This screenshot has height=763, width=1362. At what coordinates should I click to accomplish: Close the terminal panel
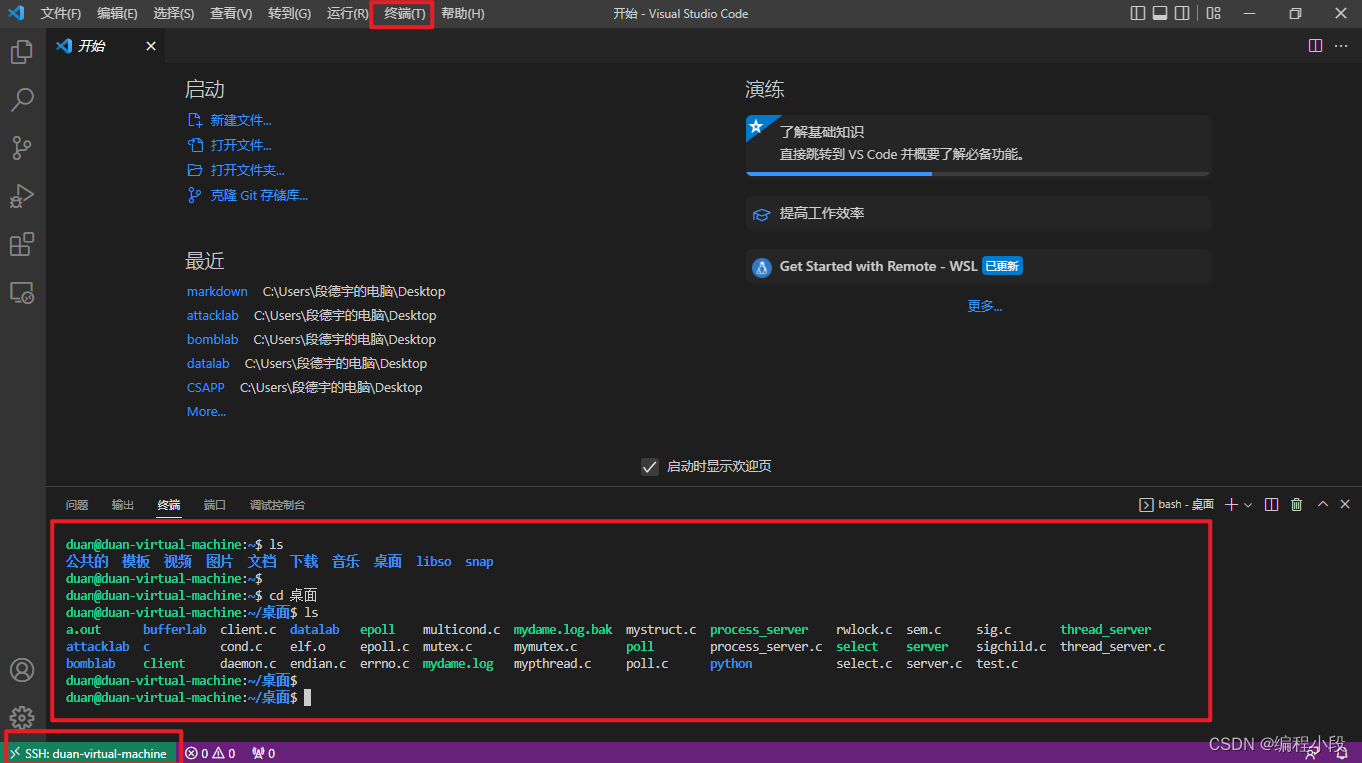pyautogui.click(x=1345, y=505)
